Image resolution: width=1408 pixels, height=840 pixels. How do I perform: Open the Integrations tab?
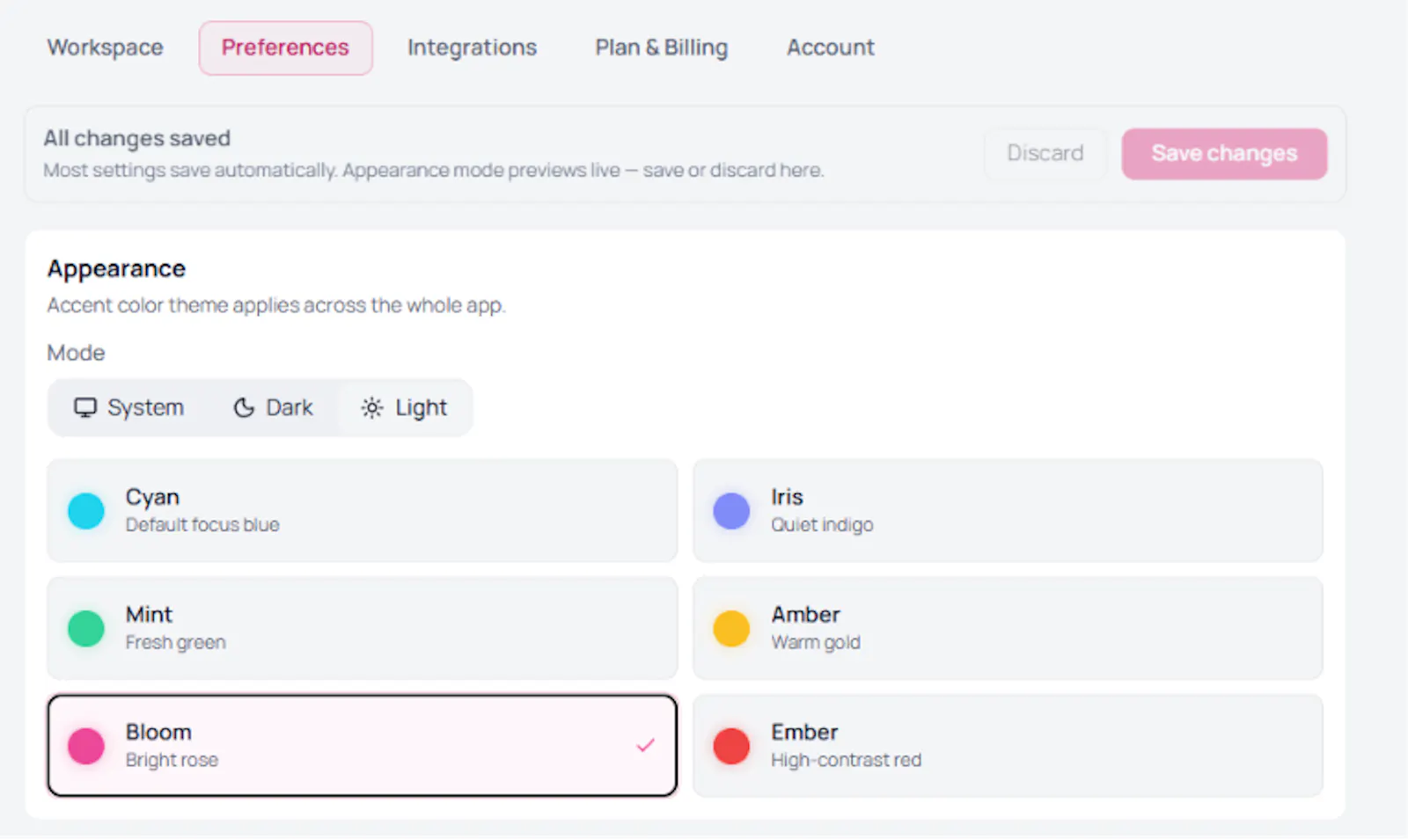coord(472,47)
